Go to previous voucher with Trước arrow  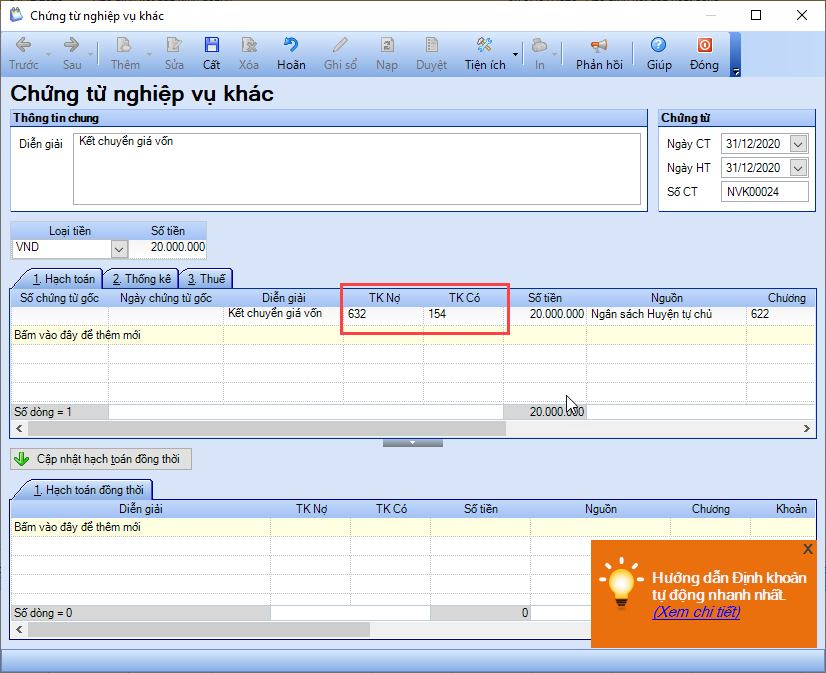[x=24, y=45]
